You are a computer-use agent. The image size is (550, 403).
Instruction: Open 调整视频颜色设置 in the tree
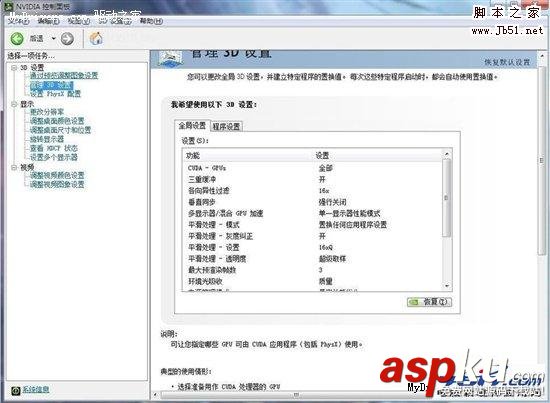tap(57, 175)
